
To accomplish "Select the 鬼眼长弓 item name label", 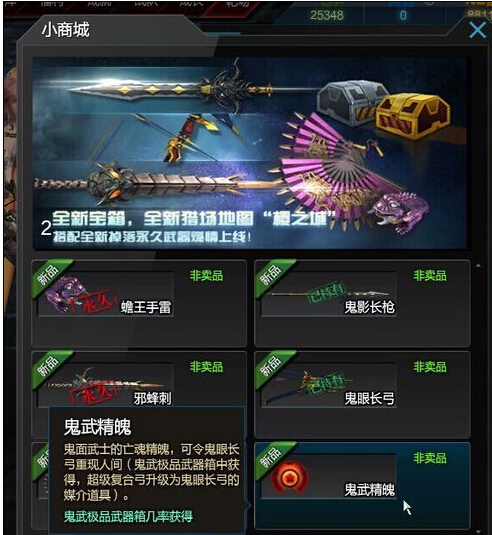I will pyautogui.click(x=369, y=398).
